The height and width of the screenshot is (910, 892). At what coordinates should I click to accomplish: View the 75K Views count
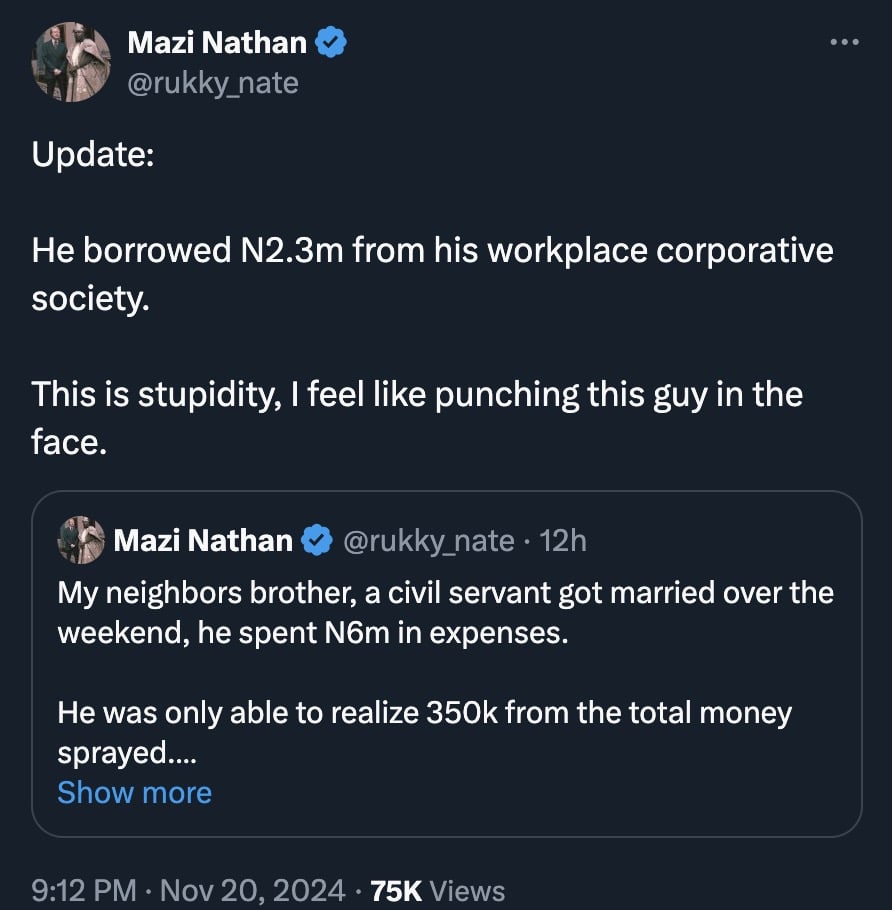point(438,890)
